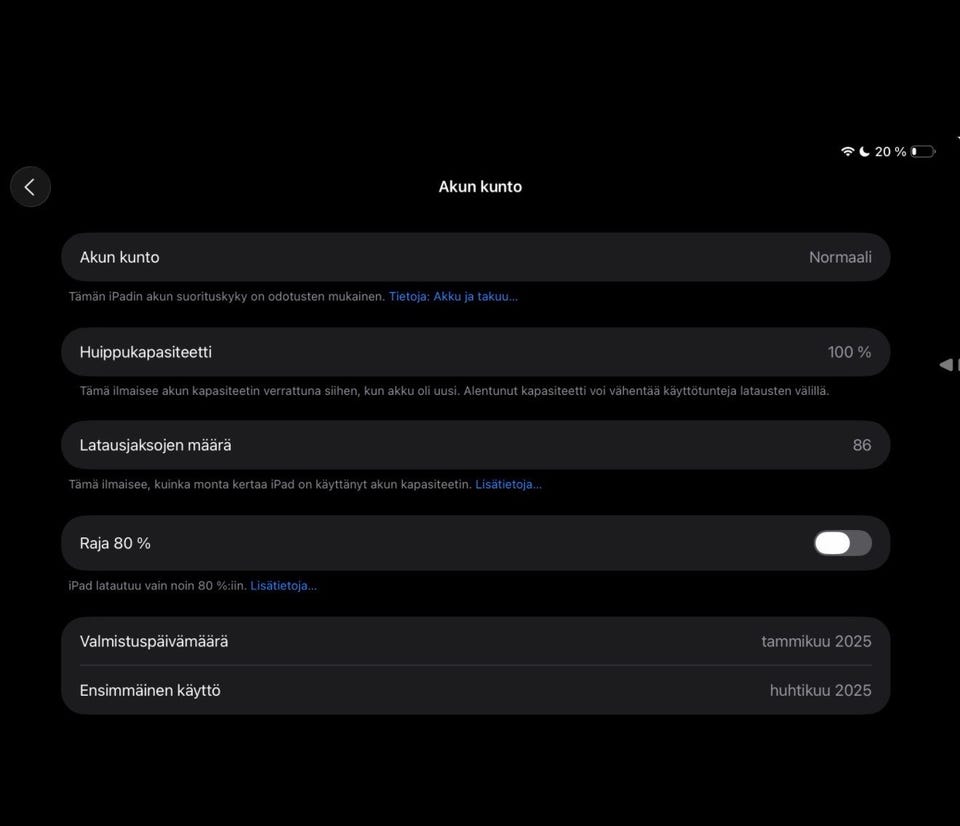Tap the battery indicator icon
Screen dimensions: 960x826
pyautogui.click(x=922, y=152)
